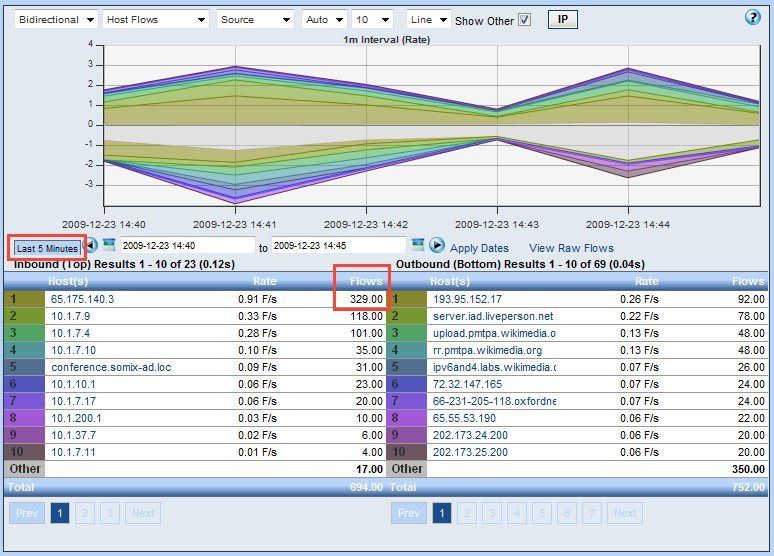The height and width of the screenshot is (556, 774).
Task: Open the Line chart type dropdown
Action: [x=428, y=20]
